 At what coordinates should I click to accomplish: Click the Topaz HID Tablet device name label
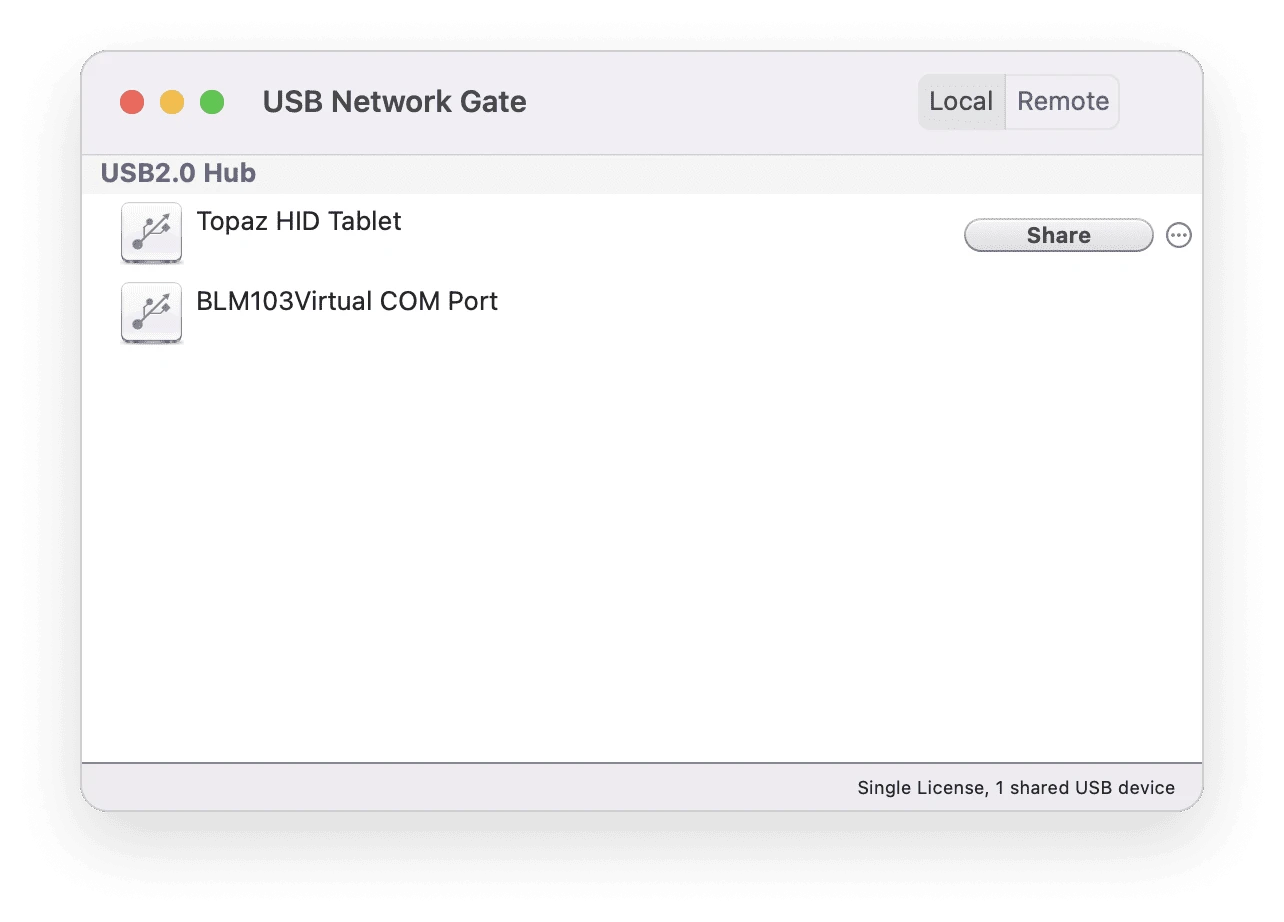pos(298,221)
